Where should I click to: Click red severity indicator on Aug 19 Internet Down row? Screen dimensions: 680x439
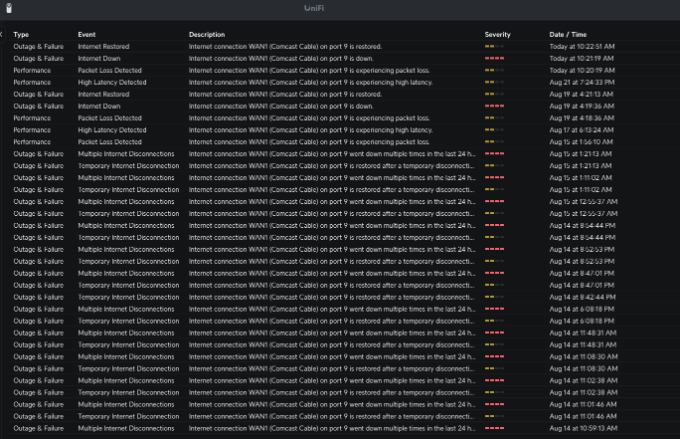pyautogui.click(x=494, y=106)
